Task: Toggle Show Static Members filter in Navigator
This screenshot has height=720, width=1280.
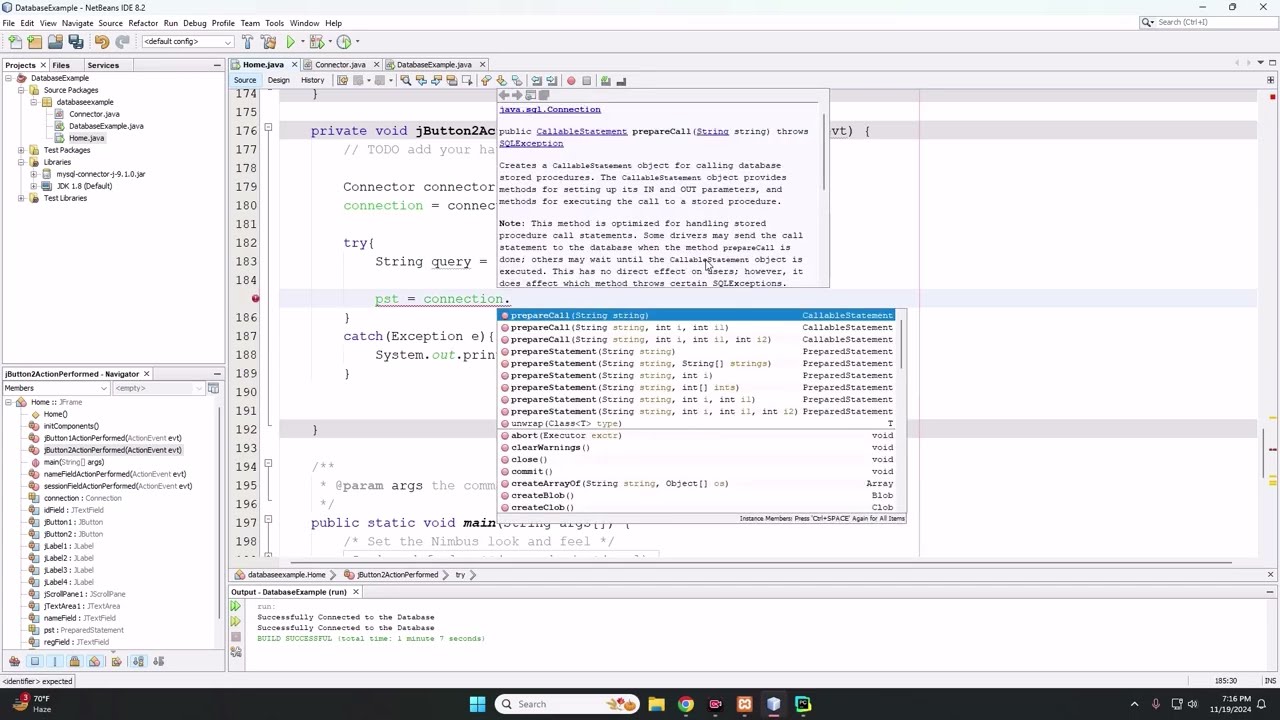Action: (x=55, y=661)
